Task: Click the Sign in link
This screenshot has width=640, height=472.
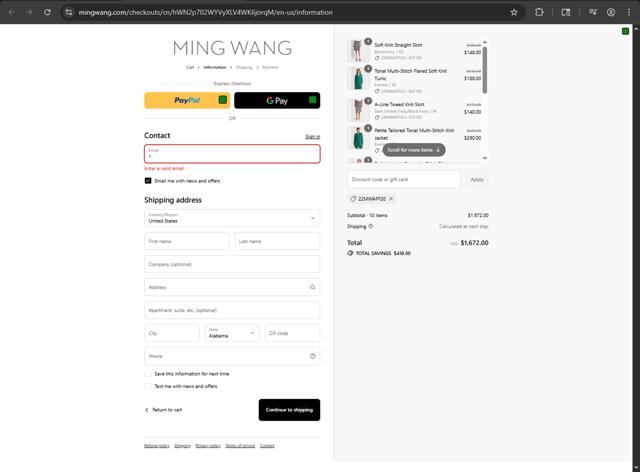Action: point(313,136)
